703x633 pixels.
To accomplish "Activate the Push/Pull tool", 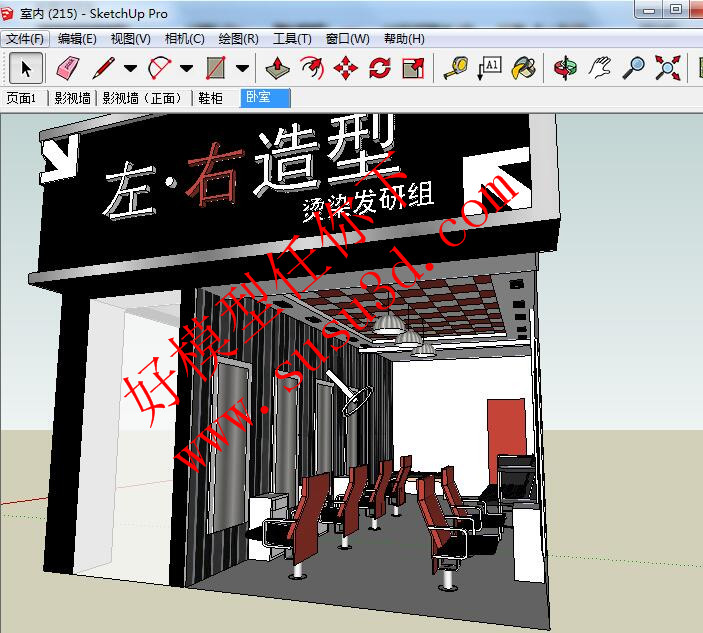I will tap(278, 68).
